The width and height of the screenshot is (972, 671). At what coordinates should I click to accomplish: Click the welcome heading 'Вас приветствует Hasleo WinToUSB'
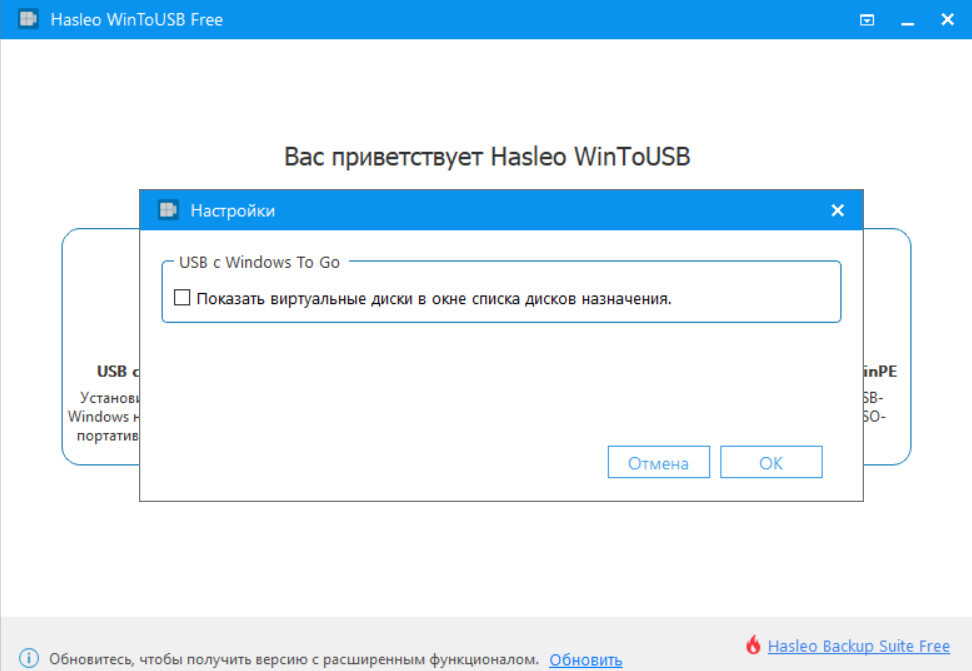point(487,156)
